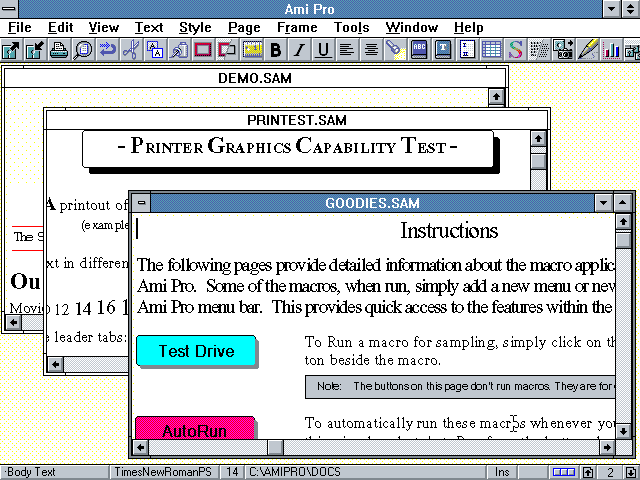Toggle Bold formatting in the toolbar

(276, 49)
